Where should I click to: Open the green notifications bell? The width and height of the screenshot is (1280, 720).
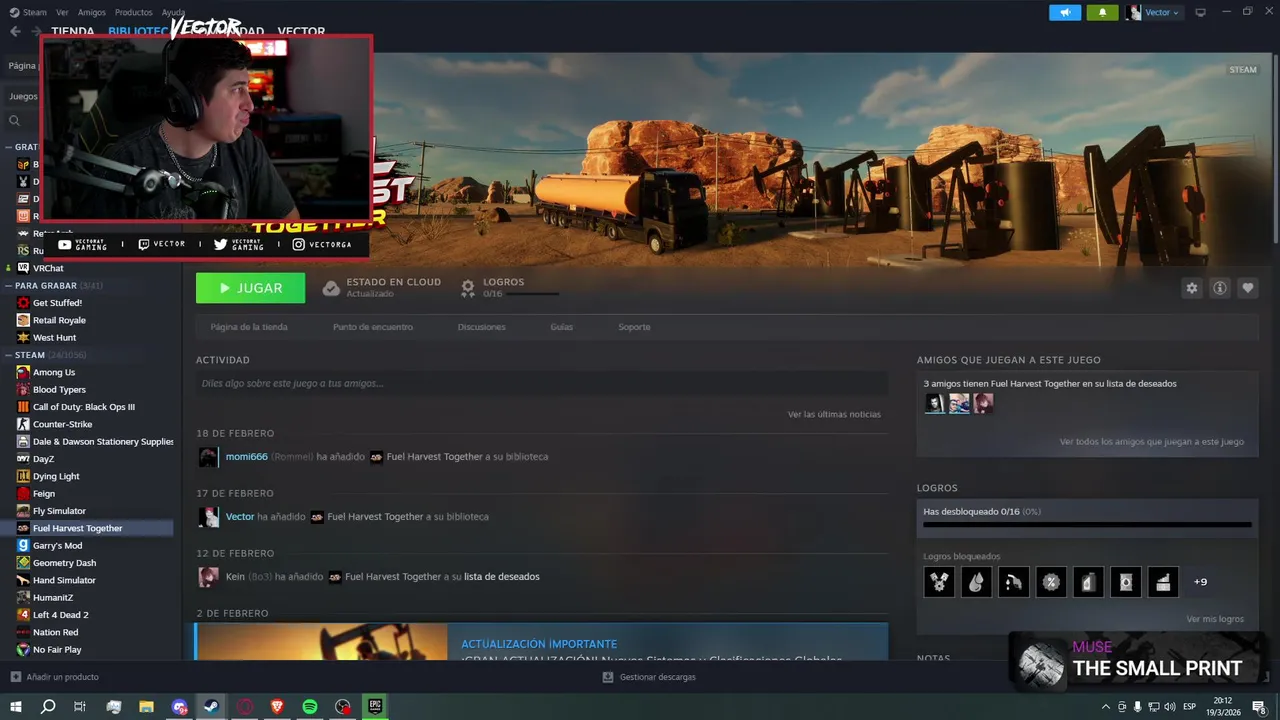(x=1102, y=12)
